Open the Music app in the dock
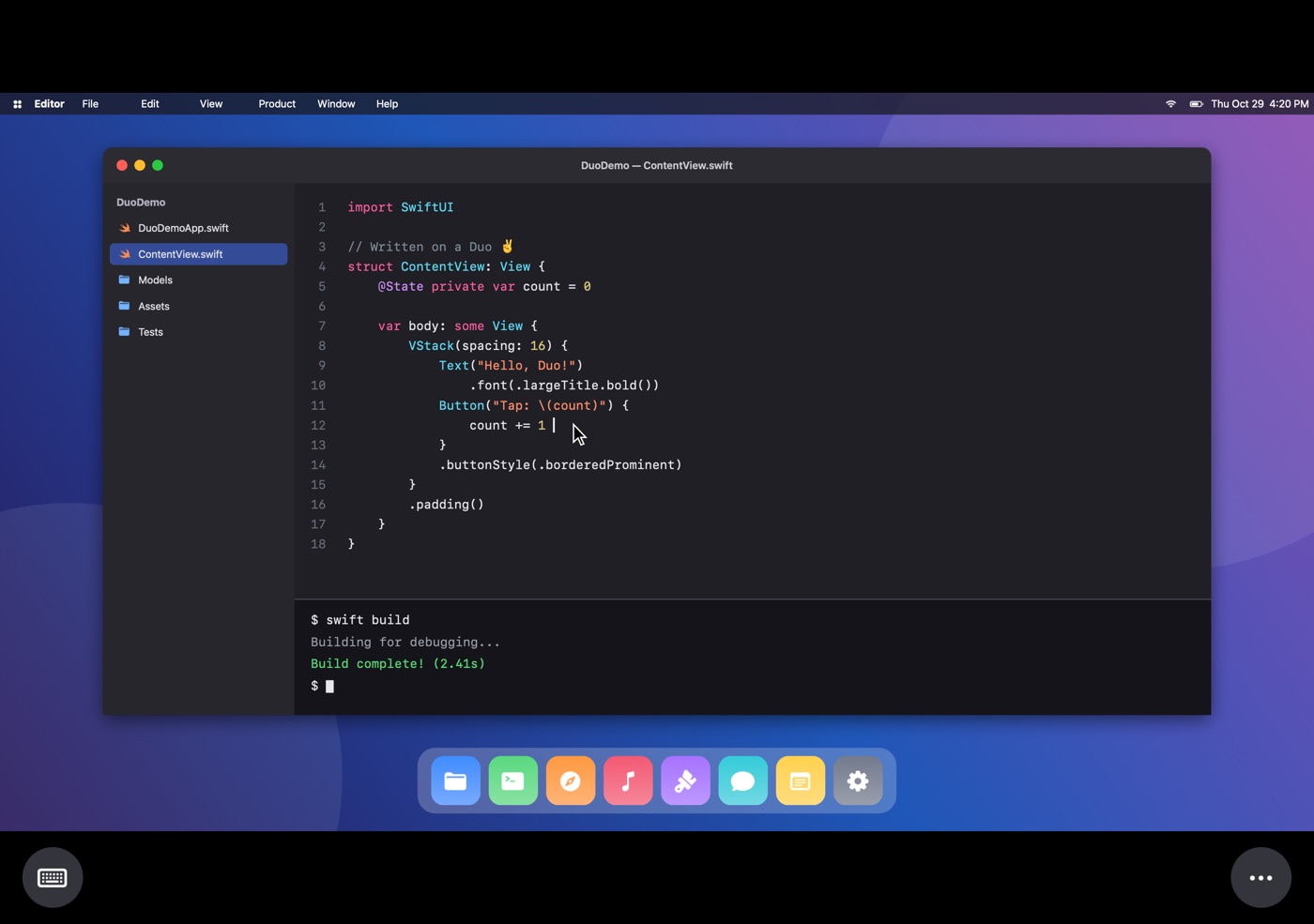The width and height of the screenshot is (1314, 924). (x=628, y=780)
